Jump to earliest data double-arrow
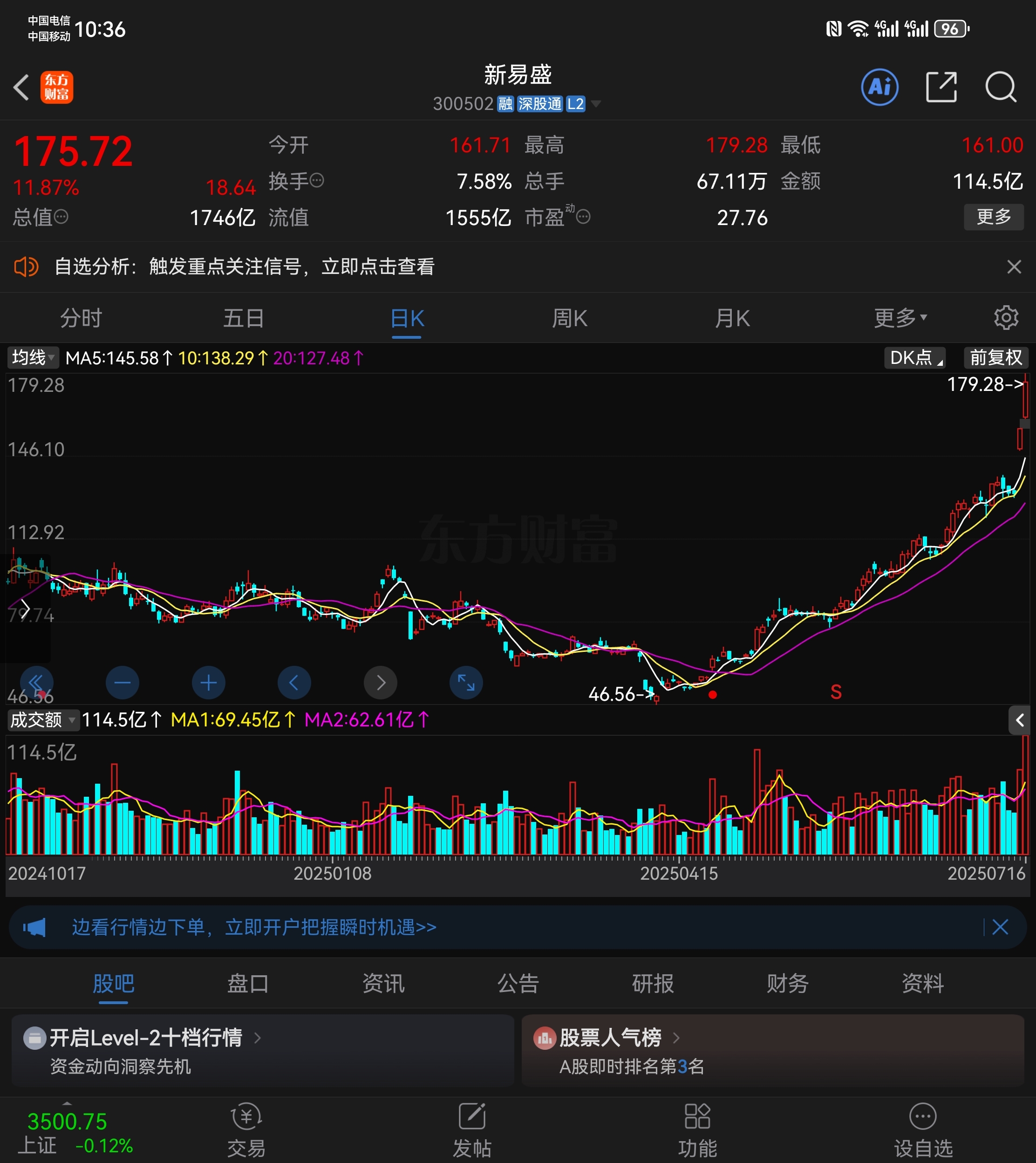Screen dimensions: 1036x1163 36,683
